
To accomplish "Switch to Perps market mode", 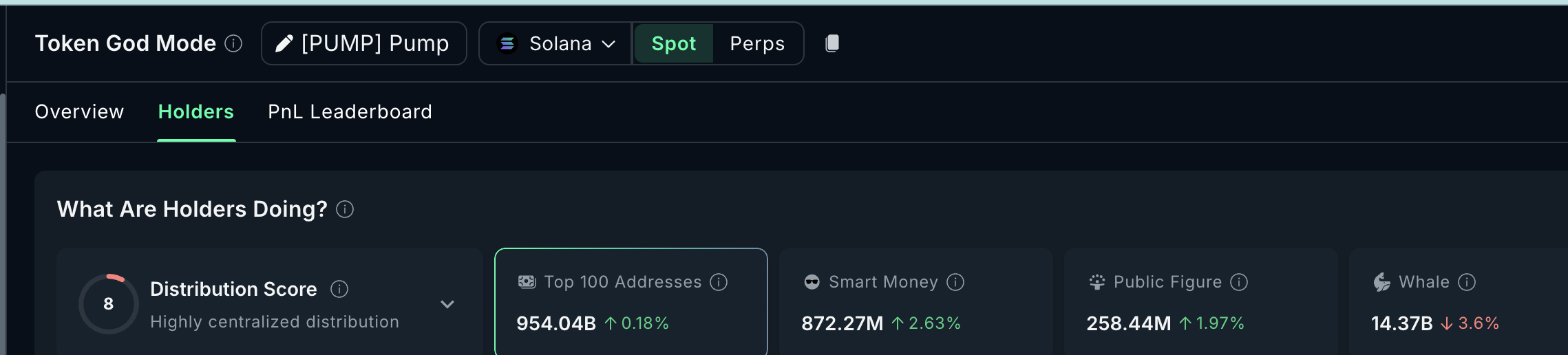I will 757,43.
